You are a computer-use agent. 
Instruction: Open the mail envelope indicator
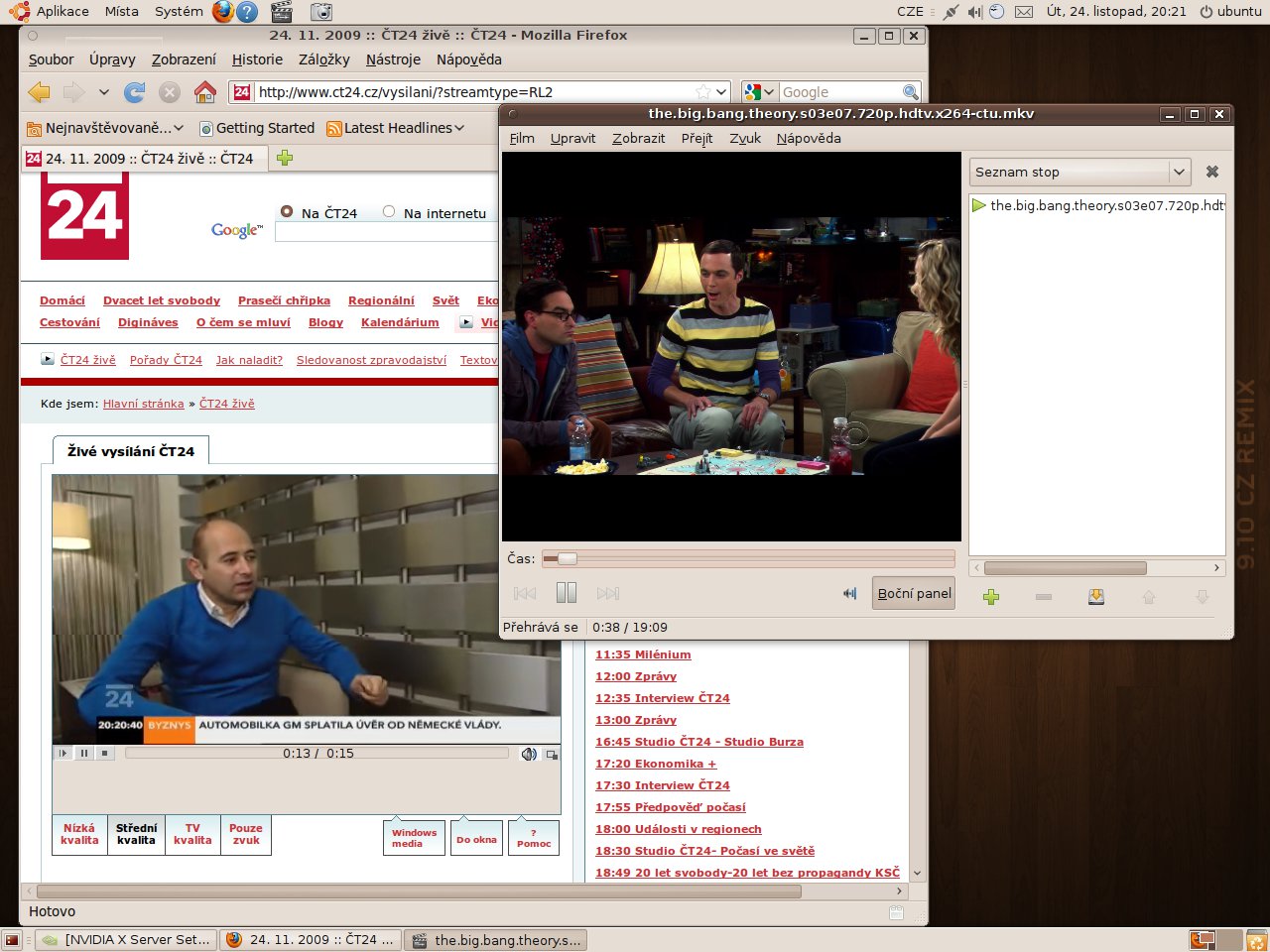(x=1024, y=12)
